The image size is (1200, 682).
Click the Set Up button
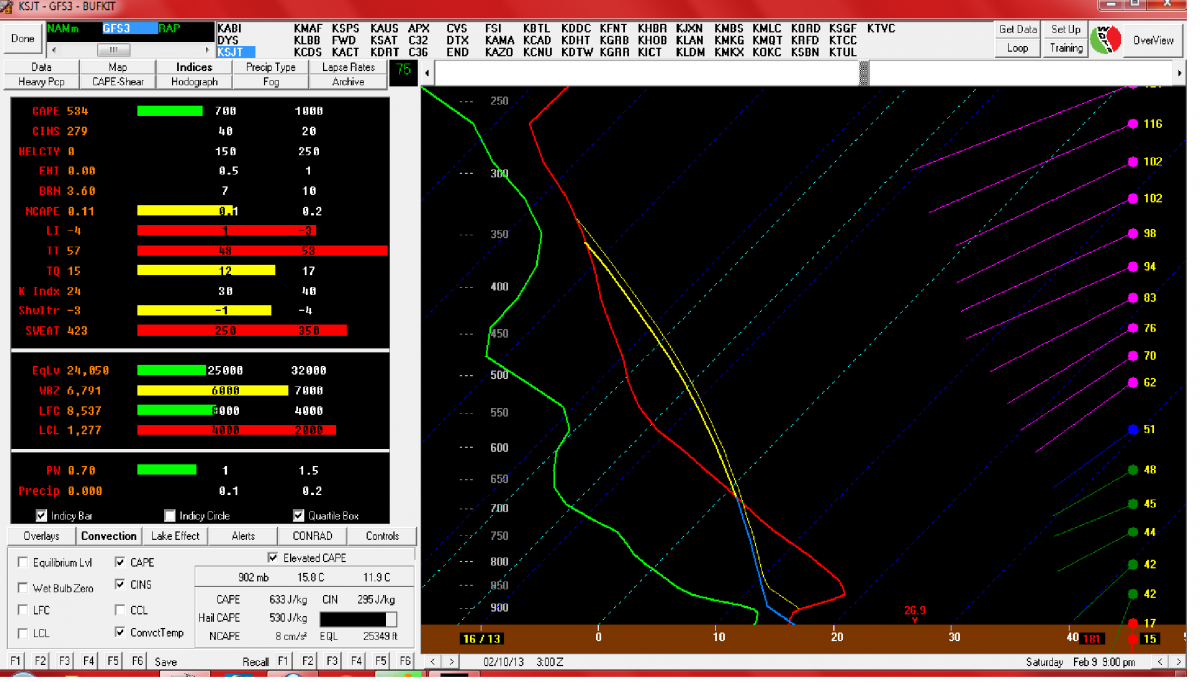click(1066, 29)
